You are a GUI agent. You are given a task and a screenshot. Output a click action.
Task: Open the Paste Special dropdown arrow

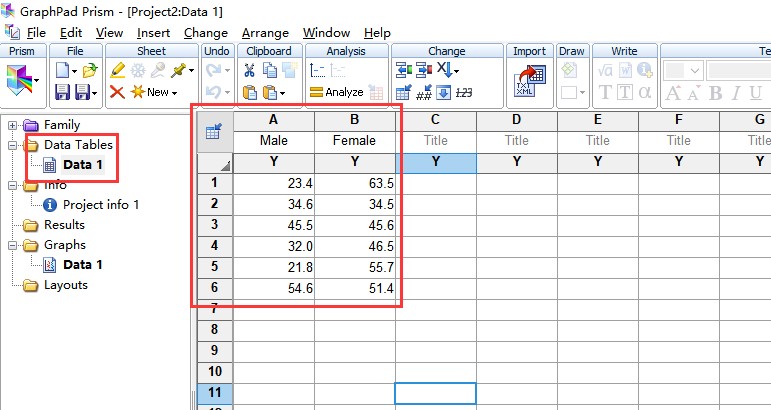click(x=282, y=93)
